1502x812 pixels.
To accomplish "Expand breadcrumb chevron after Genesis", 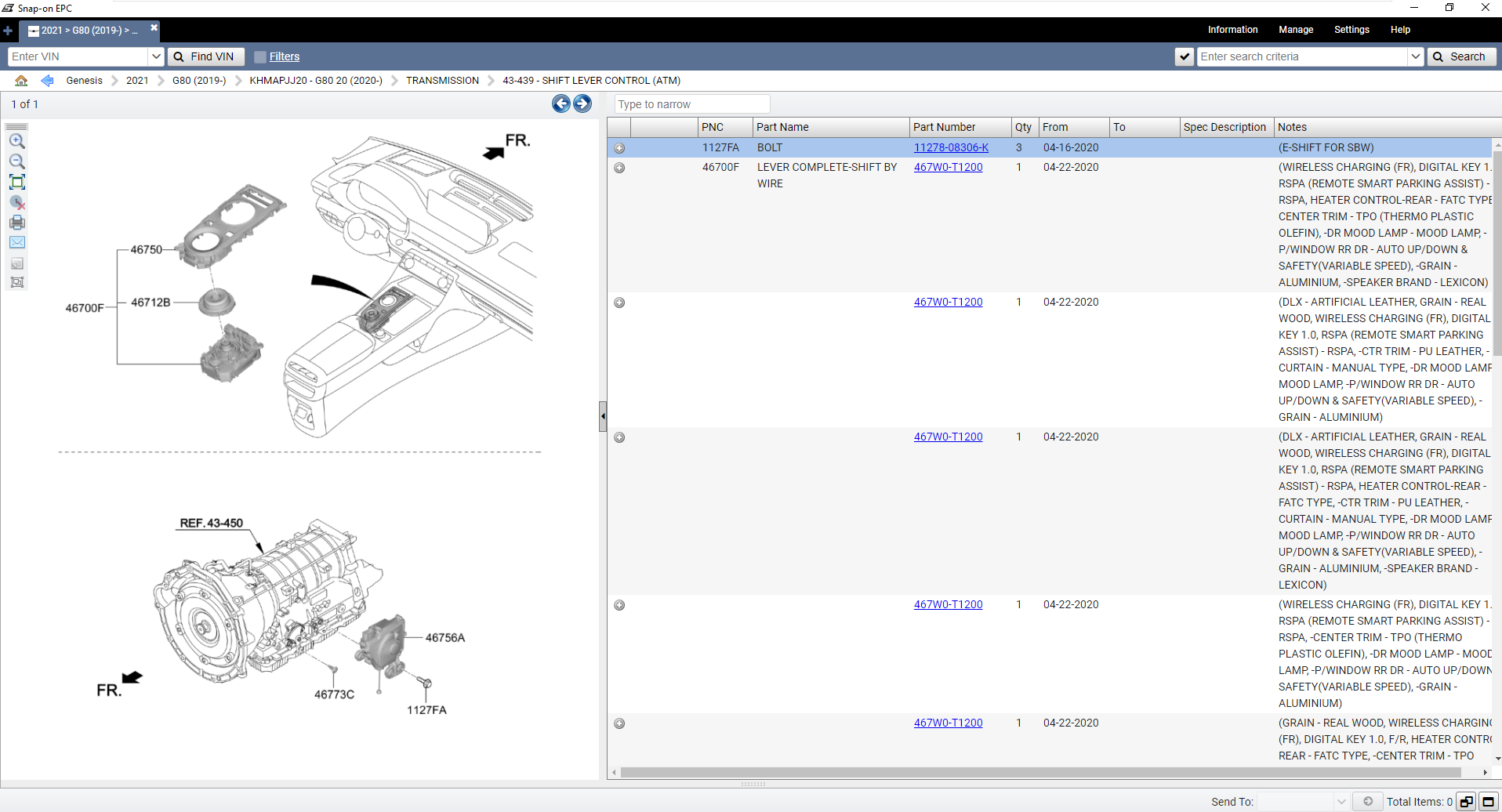I will tap(114, 81).
